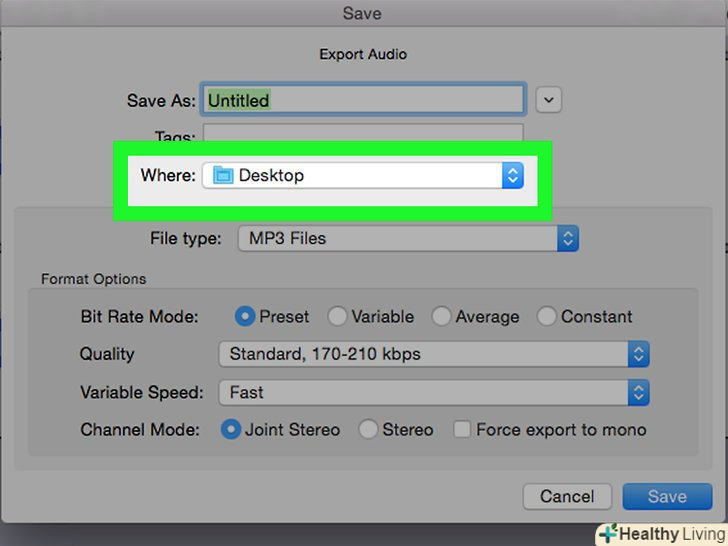This screenshot has width=728, height=546.
Task: Choose Joint Stereo channel mode
Action: coord(231,430)
